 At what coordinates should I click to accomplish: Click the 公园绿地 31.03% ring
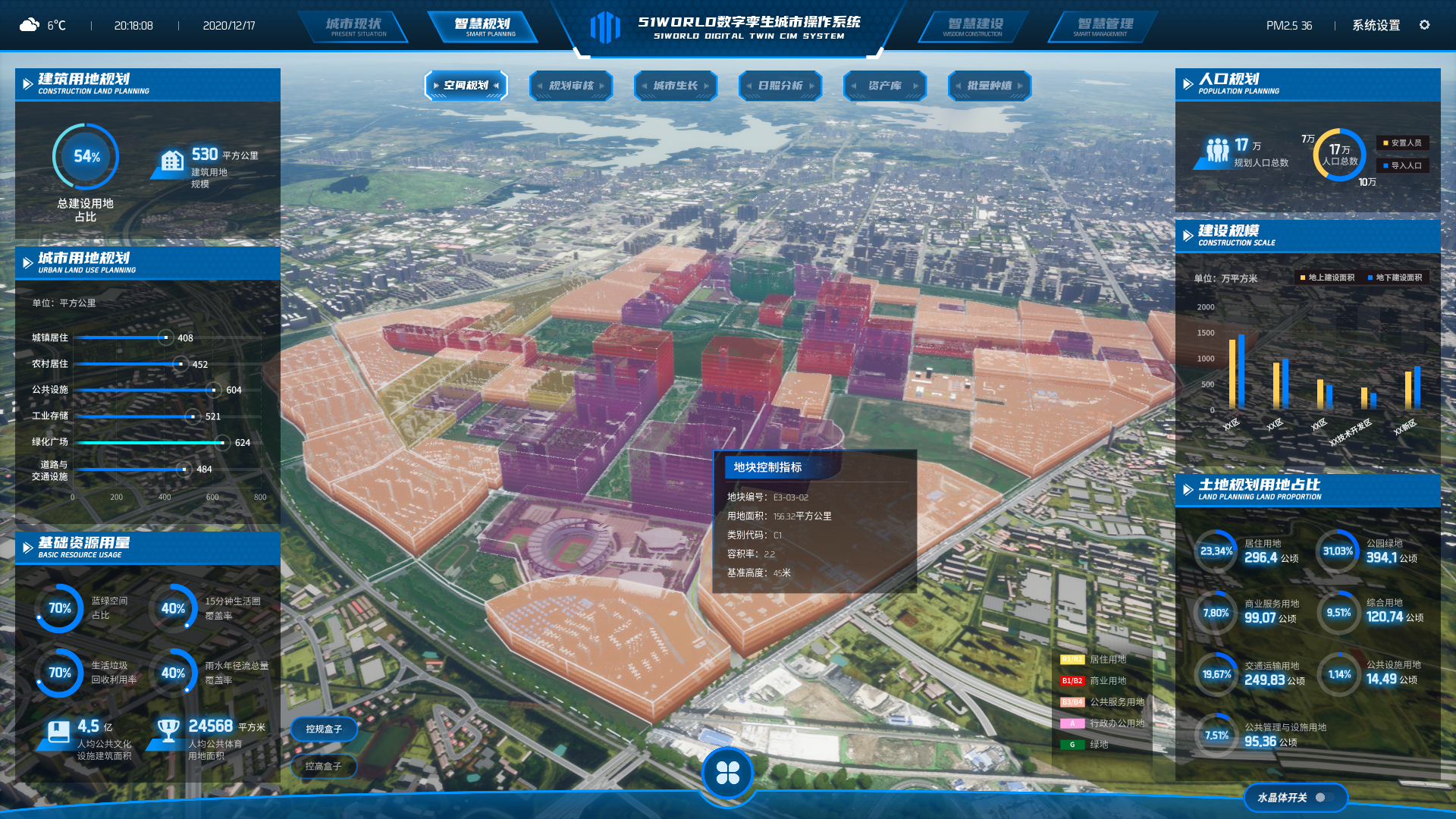point(1338,551)
